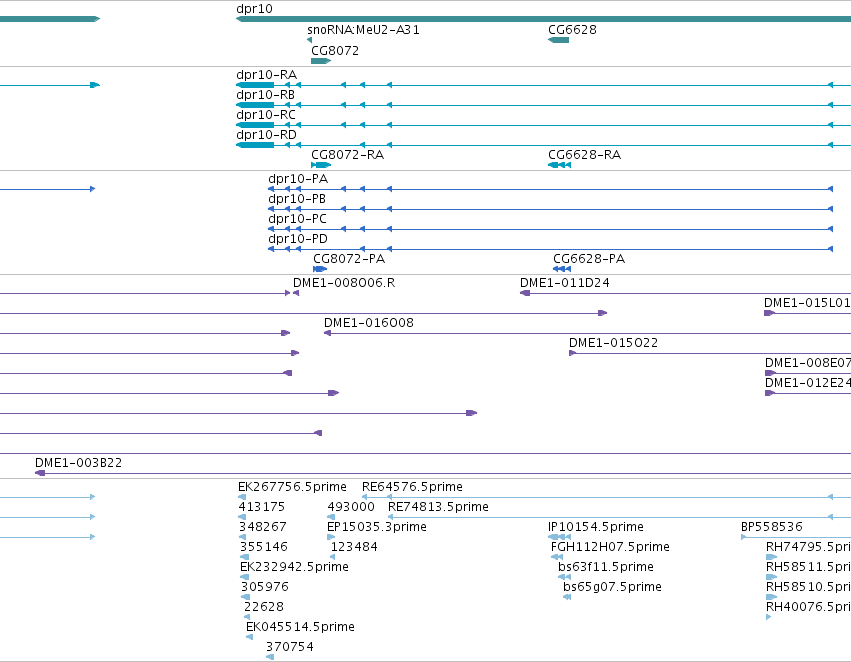Select the DME1-015L01 clone label
851x662 pixels.
coord(807,303)
